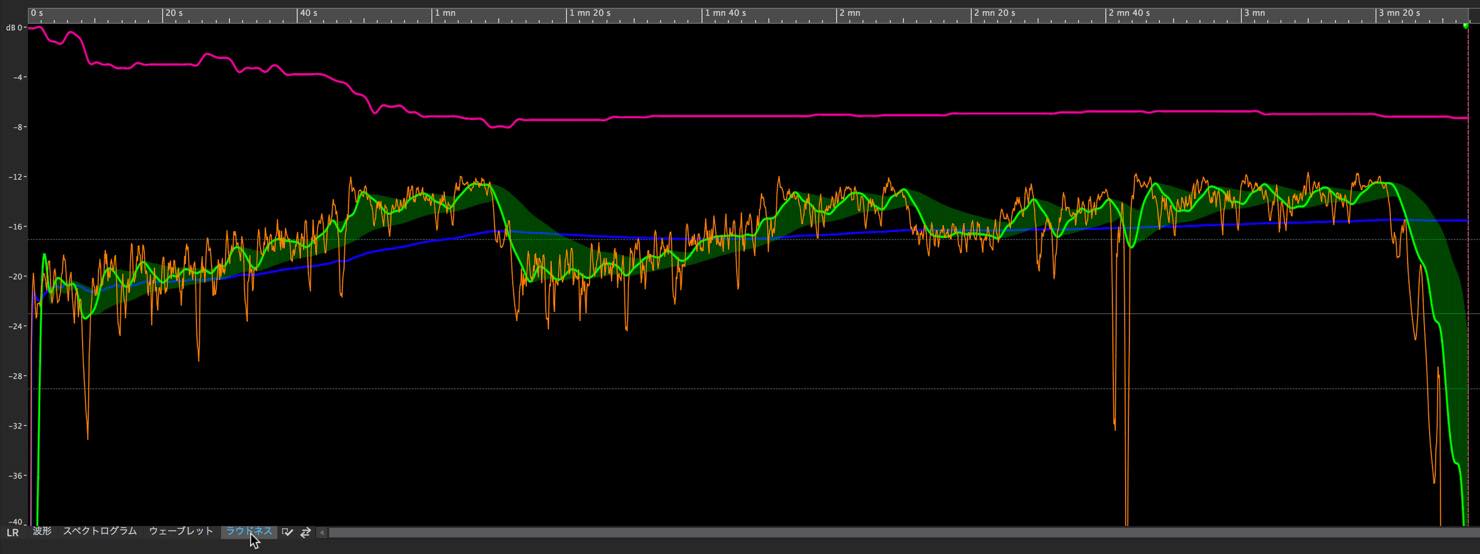Open the スペクトログラム tab

click(99, 532)
